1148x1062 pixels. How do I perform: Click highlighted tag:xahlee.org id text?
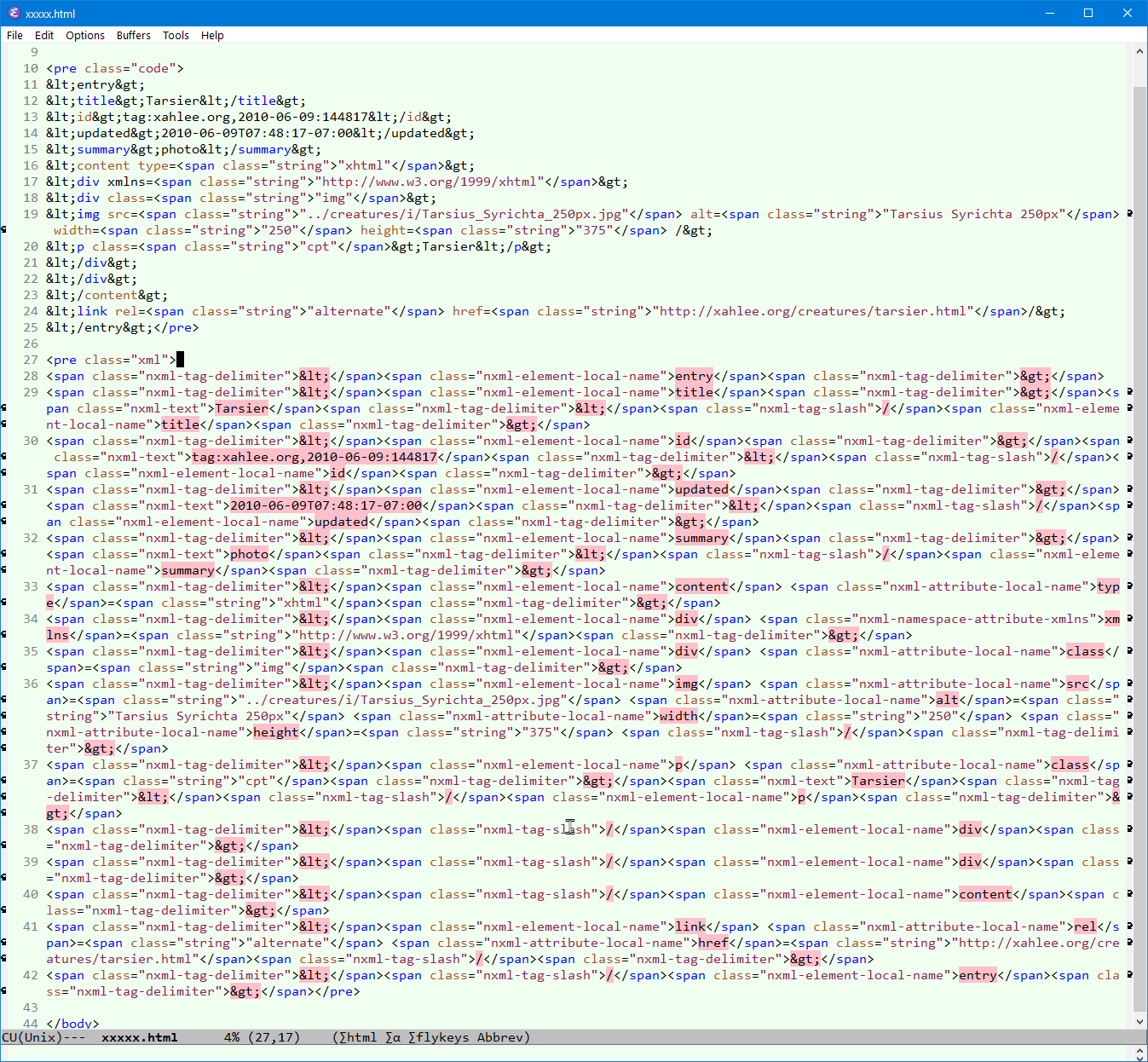click(x=314, y=457)
